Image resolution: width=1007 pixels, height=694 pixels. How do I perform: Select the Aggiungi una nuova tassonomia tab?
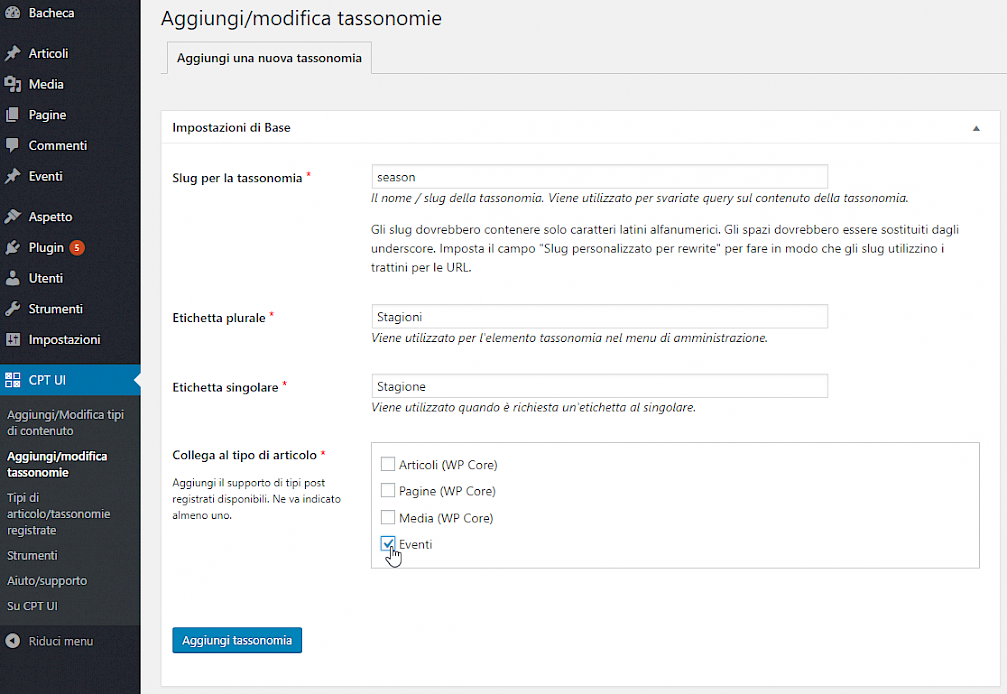[269, 58]
